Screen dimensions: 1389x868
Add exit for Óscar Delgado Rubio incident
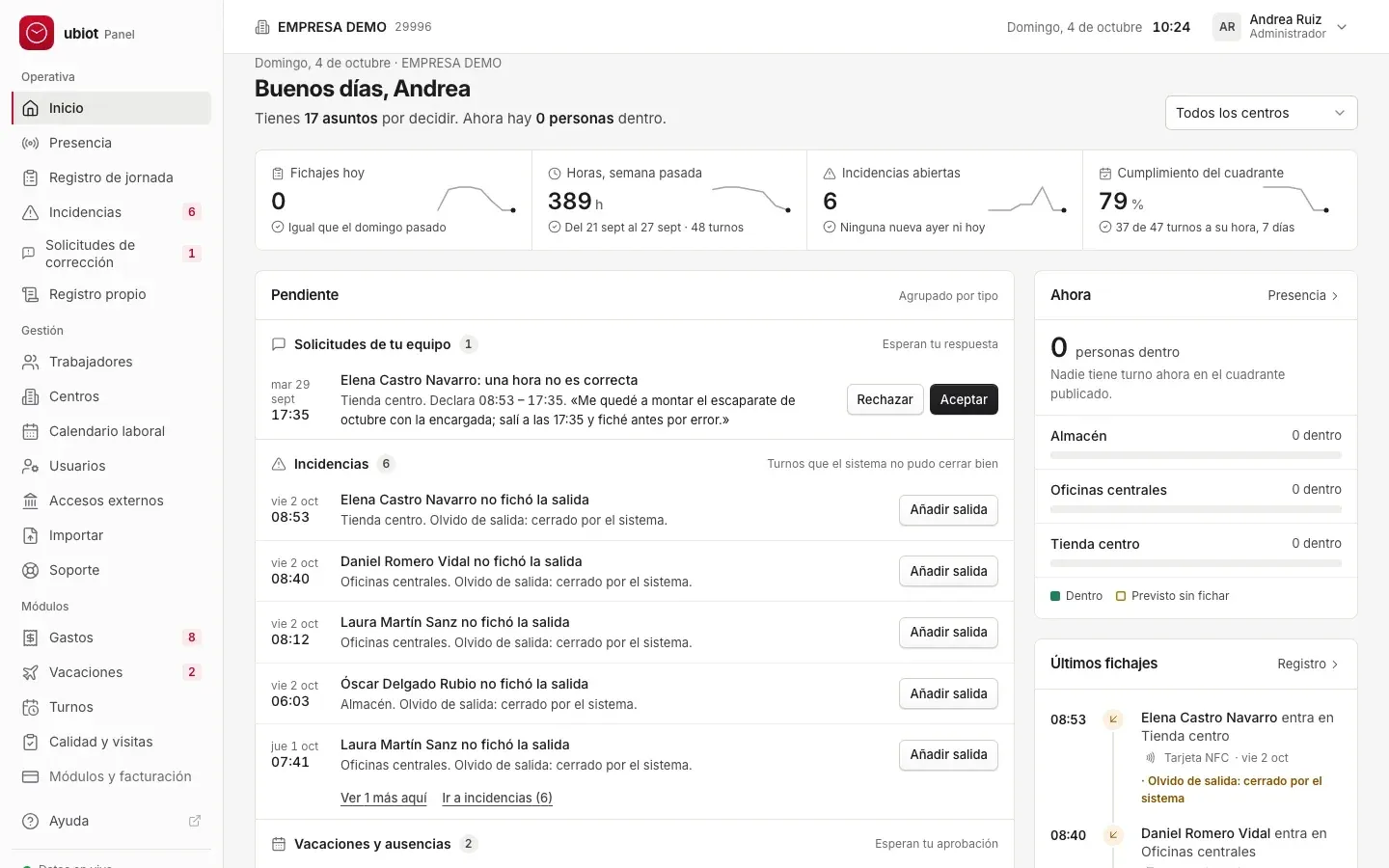tap(948, 693)
